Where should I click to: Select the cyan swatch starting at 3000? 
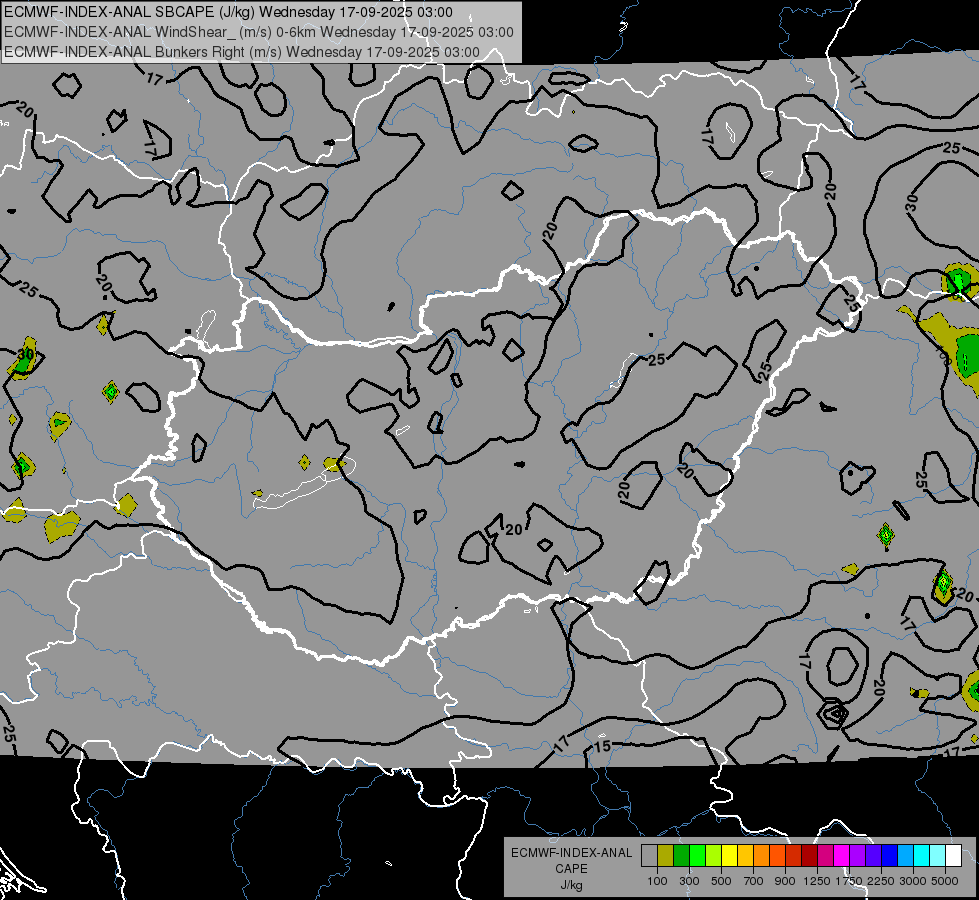pos(922,856)
